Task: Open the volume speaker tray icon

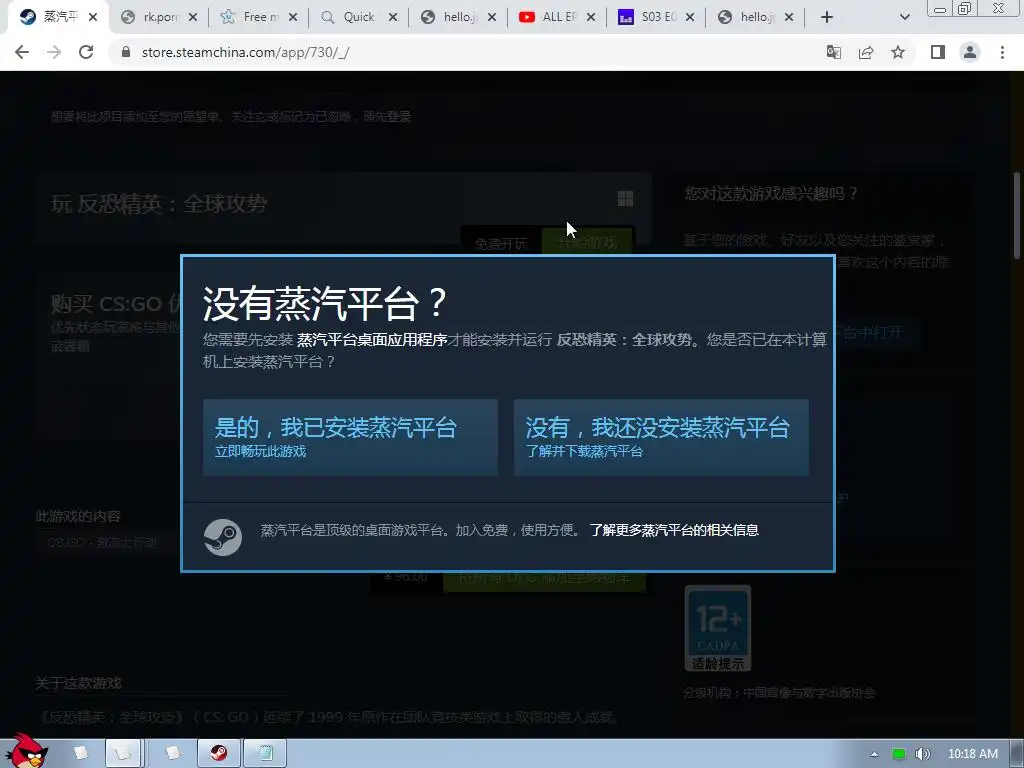Action: tap(922, 754)
